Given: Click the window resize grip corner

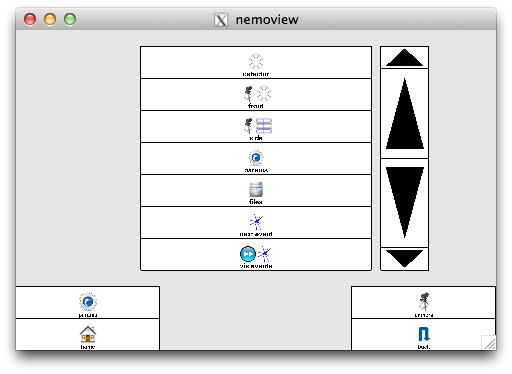Looking at the screenshot, I should click(489, 343).
